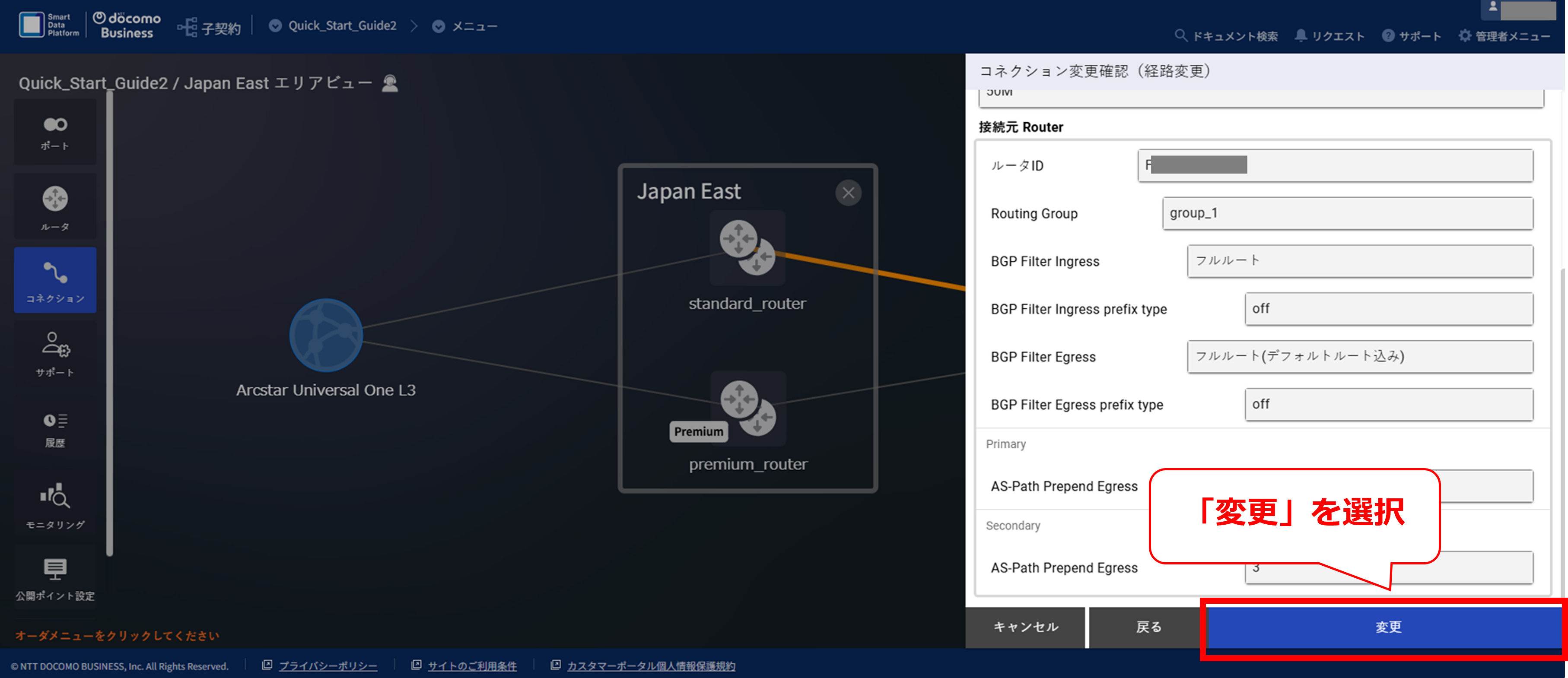Click the Primary section label
Viewport: 1568px width, 678px height.
[1005, 444]
